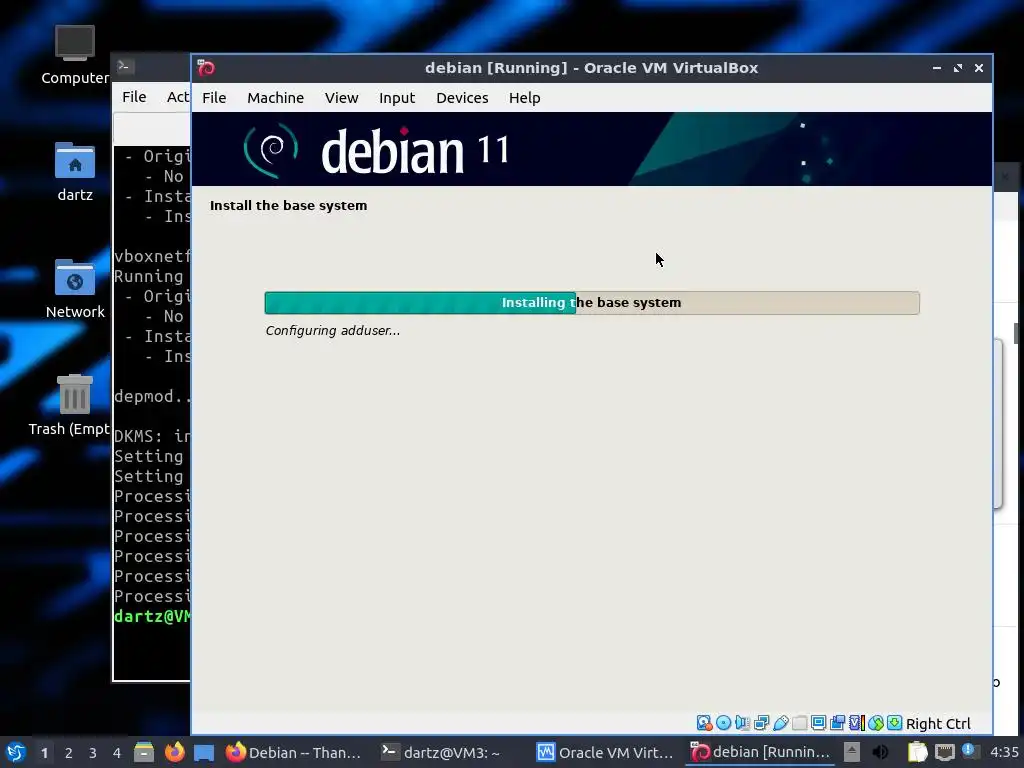
Task: Click the mouse integration status icon
Action: pos(876,723)
